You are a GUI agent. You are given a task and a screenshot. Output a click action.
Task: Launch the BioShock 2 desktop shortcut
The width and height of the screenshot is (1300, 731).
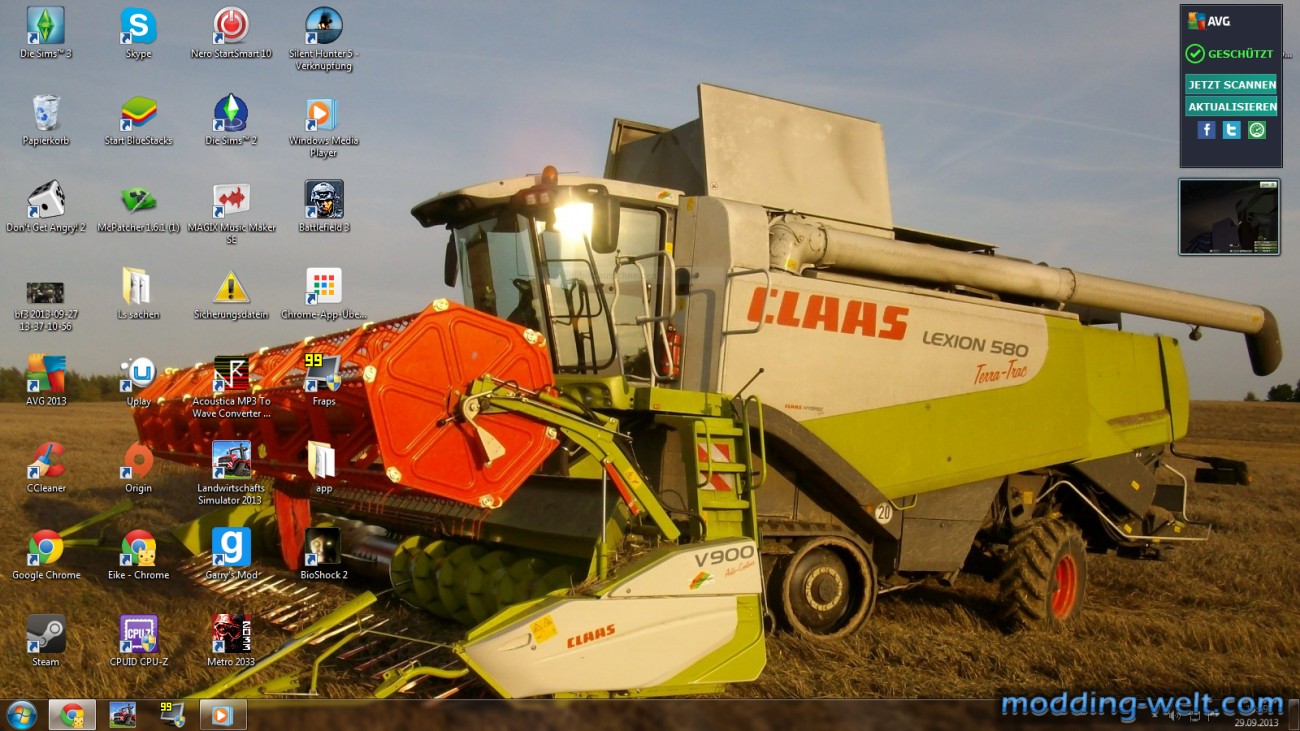(323, 554)
